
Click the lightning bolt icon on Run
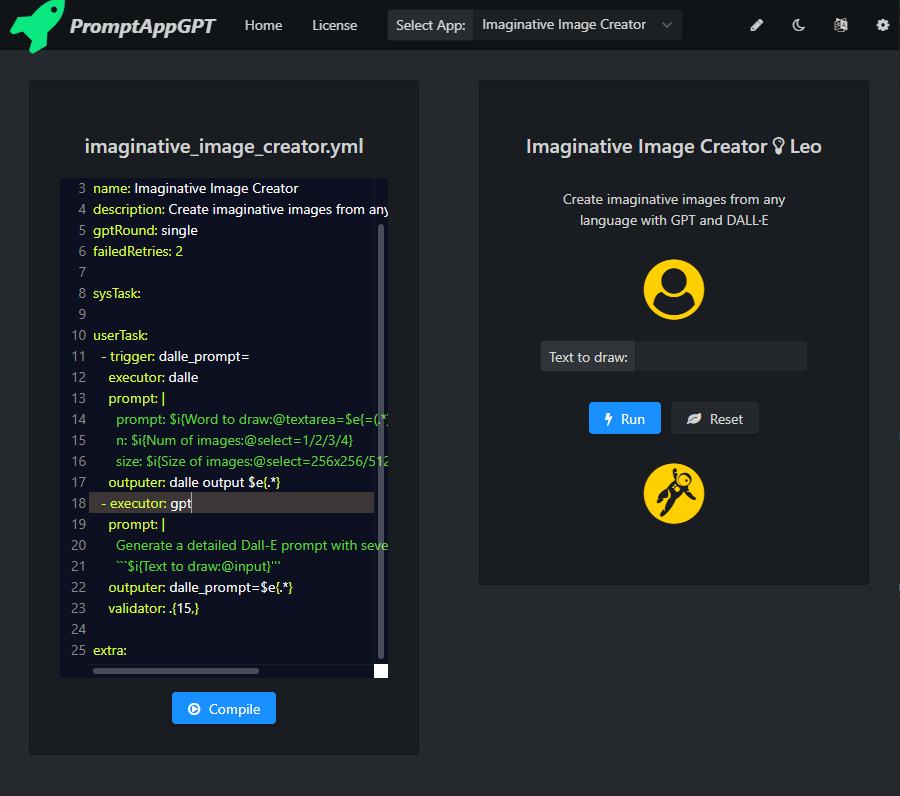tap(608, 419)
